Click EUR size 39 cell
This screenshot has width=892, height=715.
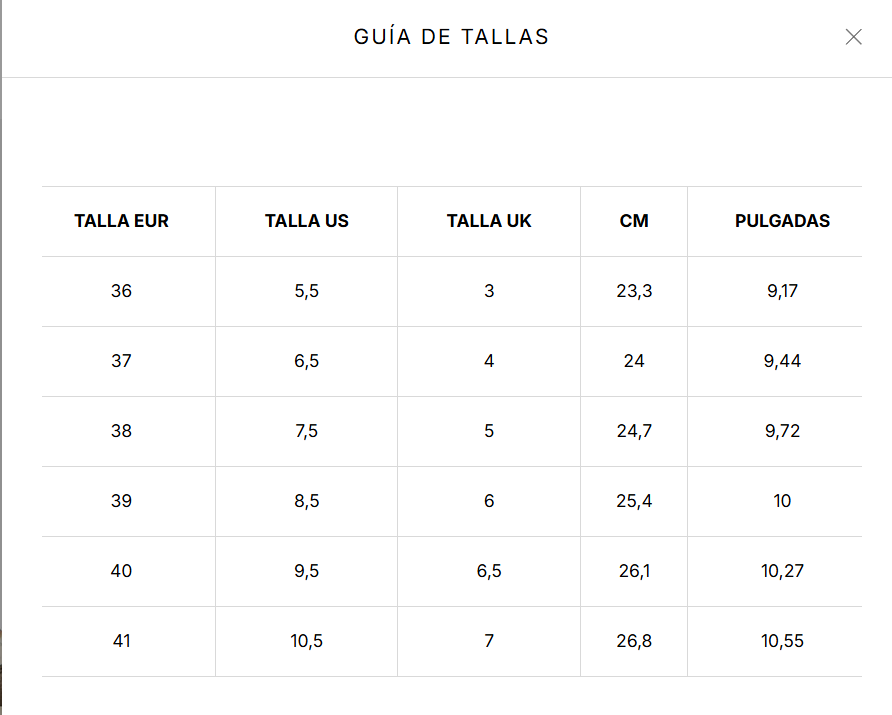(x=121, y=501)
